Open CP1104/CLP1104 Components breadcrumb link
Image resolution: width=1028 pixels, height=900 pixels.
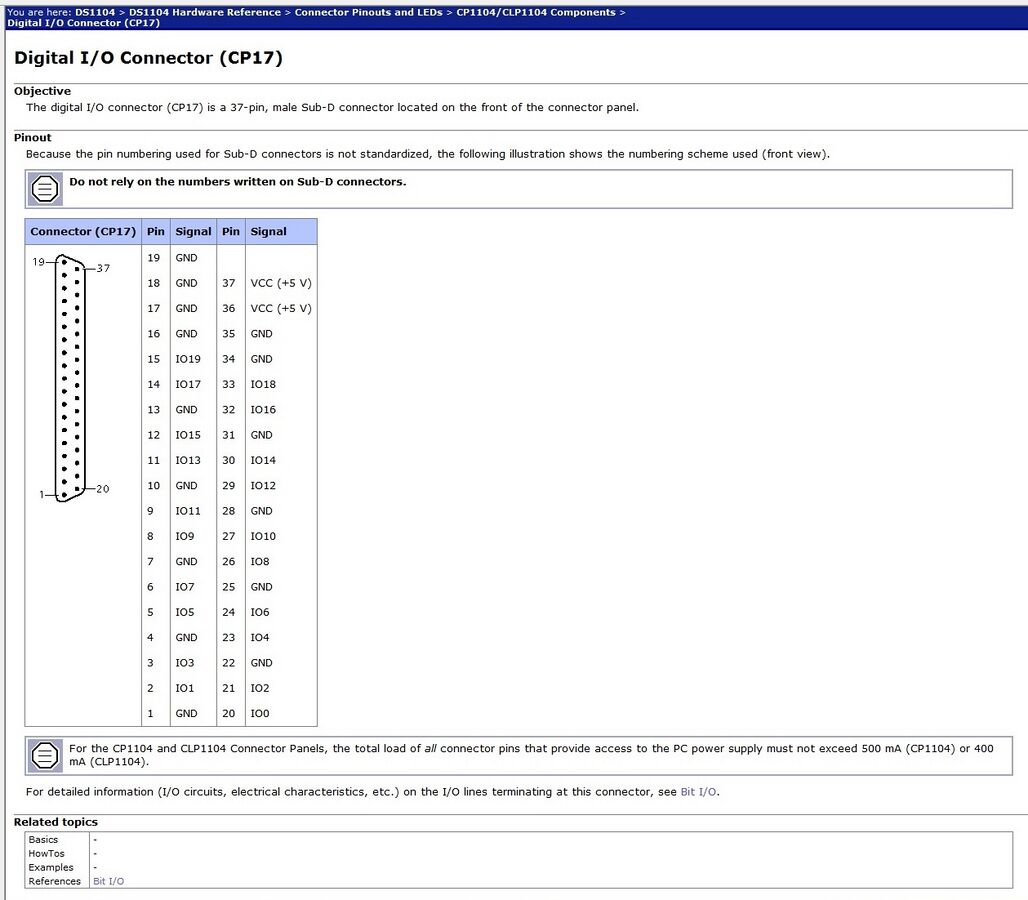click(536, 12)
